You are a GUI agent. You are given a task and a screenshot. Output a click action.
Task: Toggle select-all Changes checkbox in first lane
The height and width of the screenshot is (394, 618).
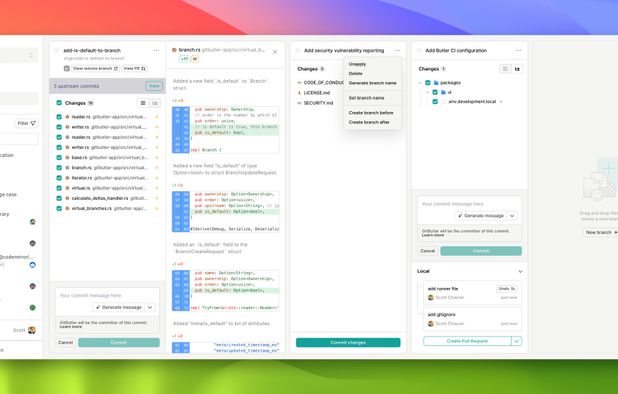pos(59,103)
